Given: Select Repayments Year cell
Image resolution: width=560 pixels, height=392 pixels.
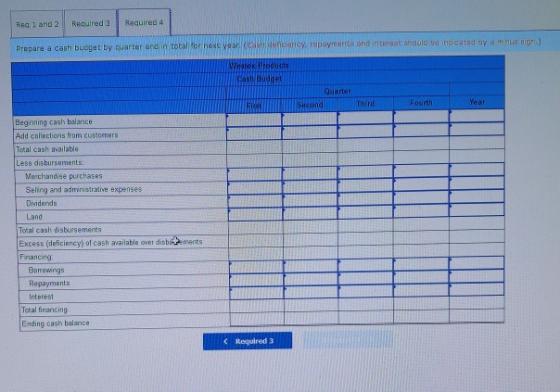Looking at the screenshot, I should coord(477,276).
